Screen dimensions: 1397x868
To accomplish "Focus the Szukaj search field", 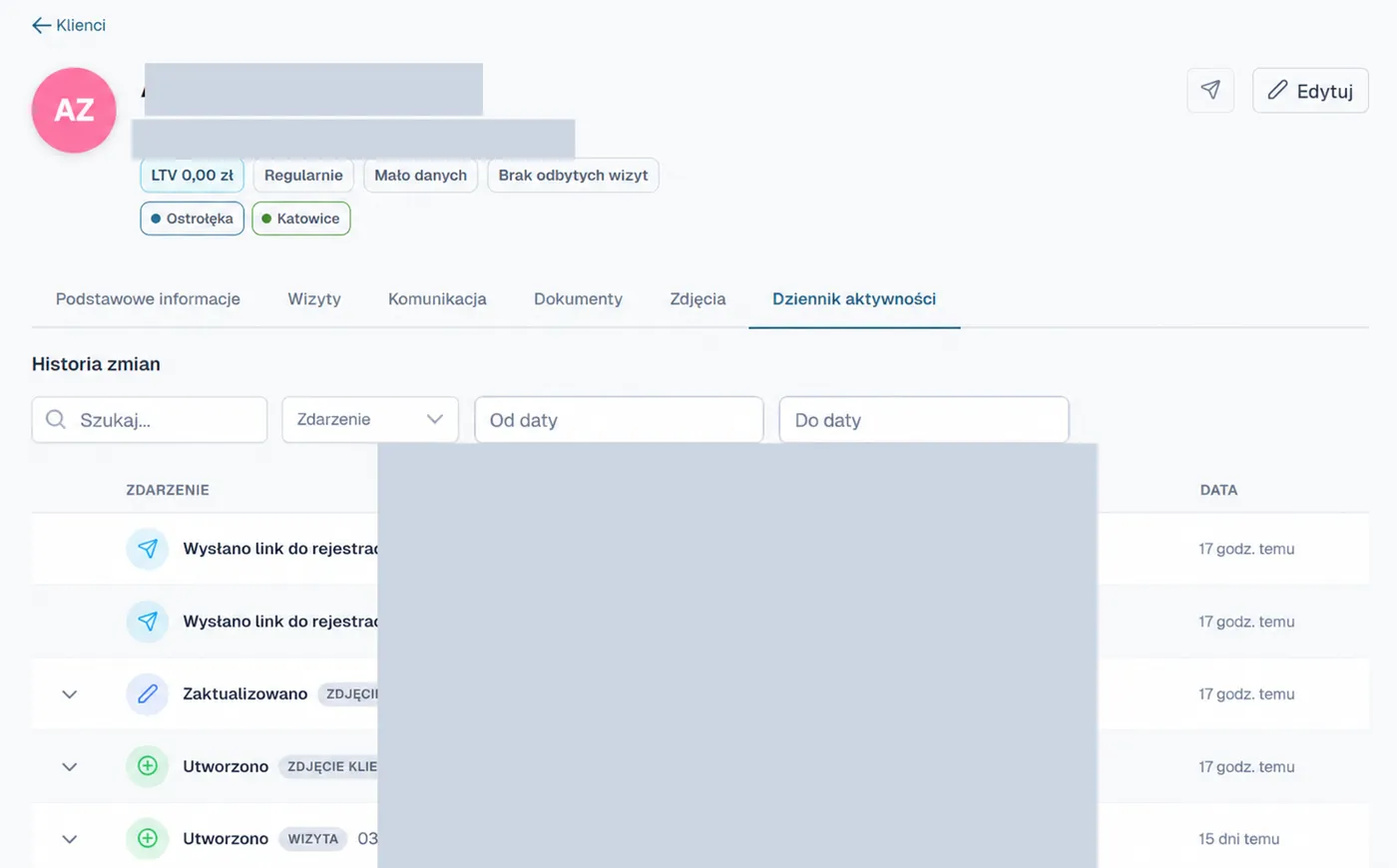I will (x=150, y=420).
